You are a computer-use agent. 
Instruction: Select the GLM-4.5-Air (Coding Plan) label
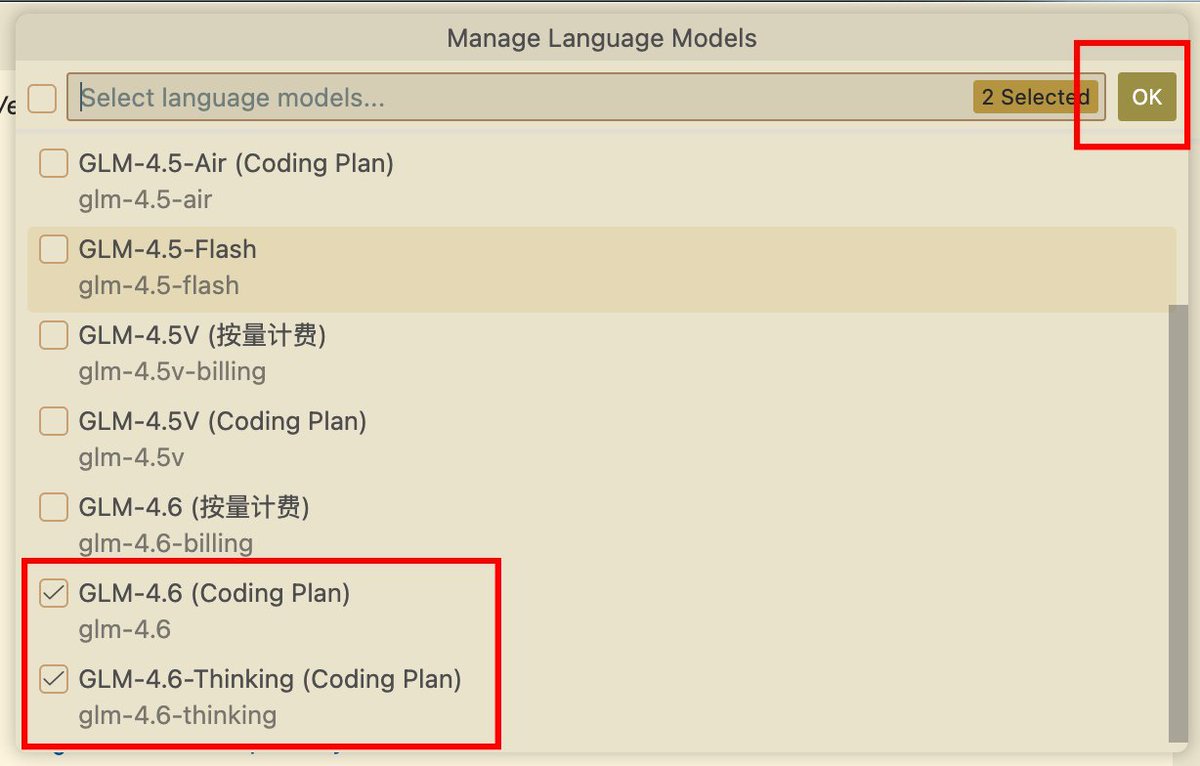[236, 163]
